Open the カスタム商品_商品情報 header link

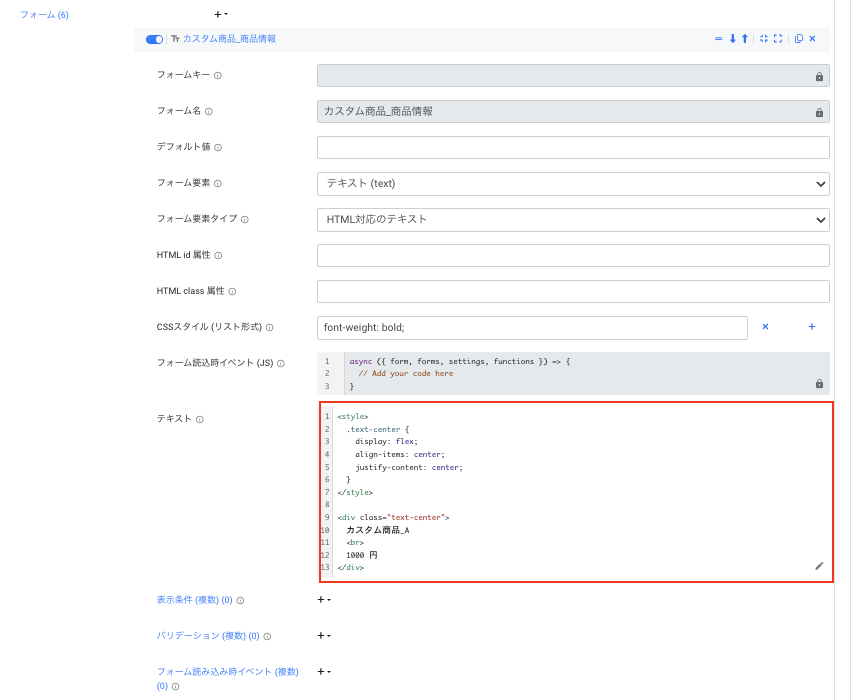tap(229, 39)
